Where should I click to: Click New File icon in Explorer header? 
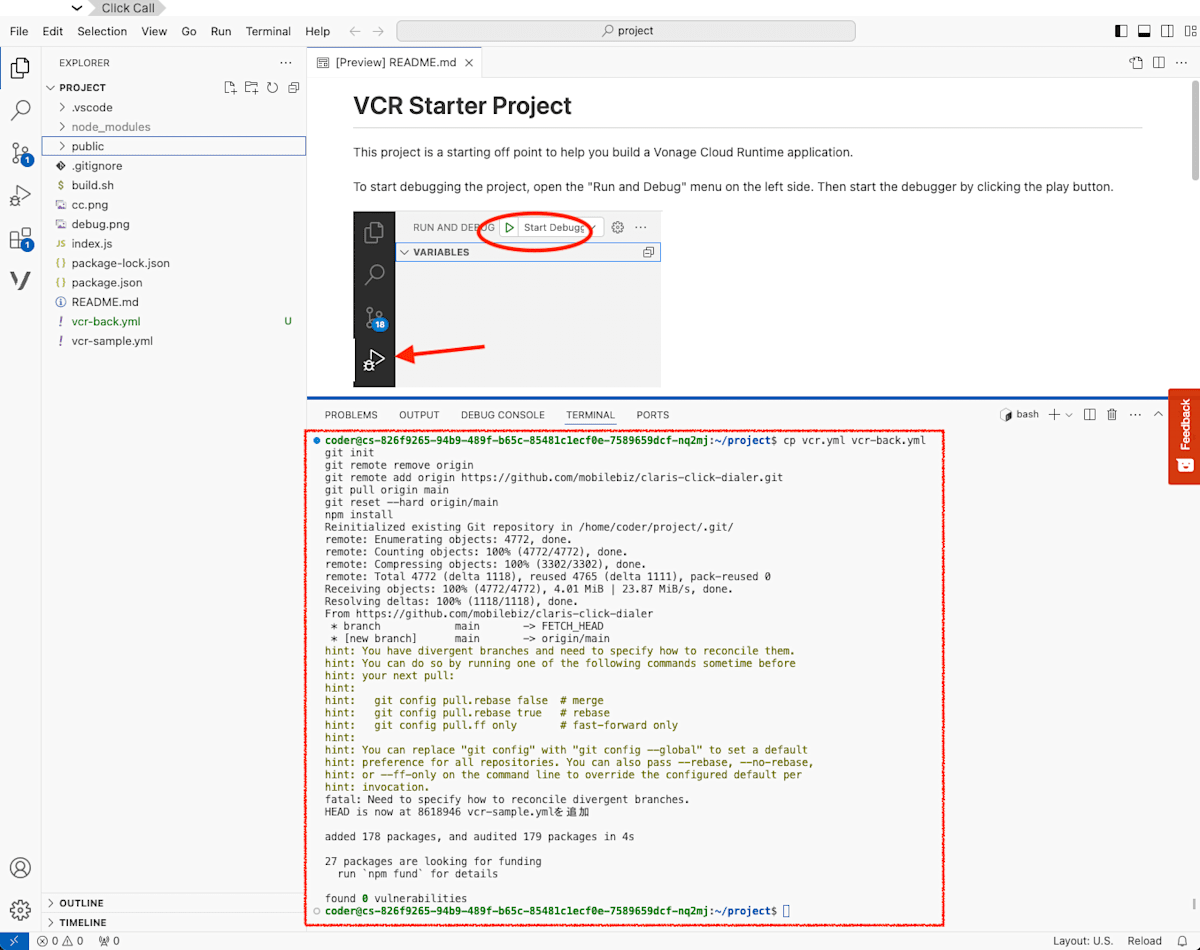pyautogui.click(x=230, y=87)
